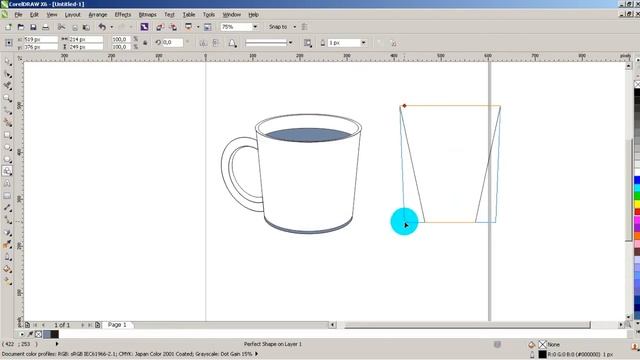Image resolution: width=640 pixels, height=360 pixels.
Task: Click the object origin point selector
Action: point(9,43)
